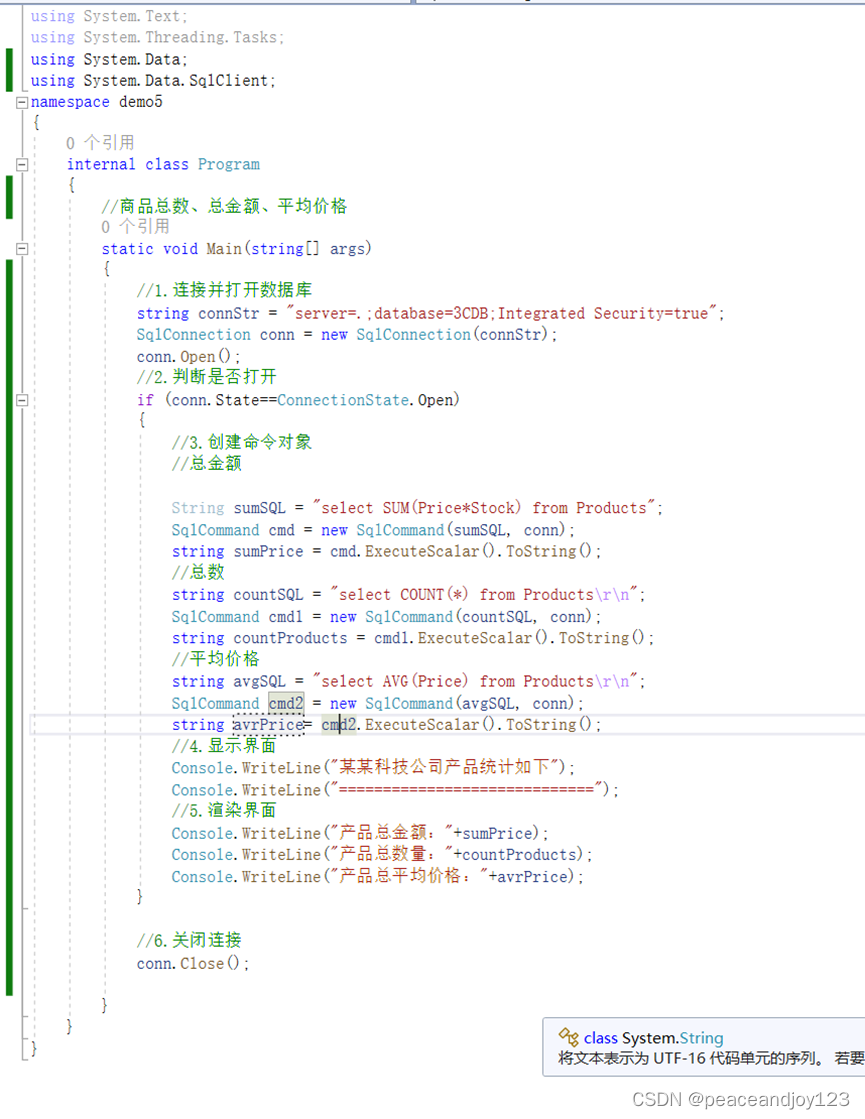The image size is (865, 1119).
Task: Click the 'conn.Open();' statement
Action: click(x=188, y=357)
